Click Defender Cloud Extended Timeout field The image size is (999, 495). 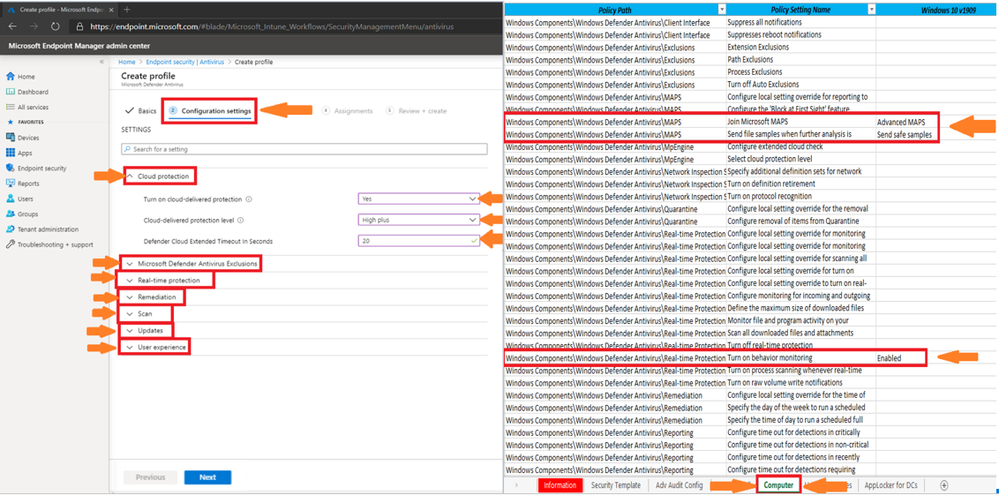click(x=419, y=241)
